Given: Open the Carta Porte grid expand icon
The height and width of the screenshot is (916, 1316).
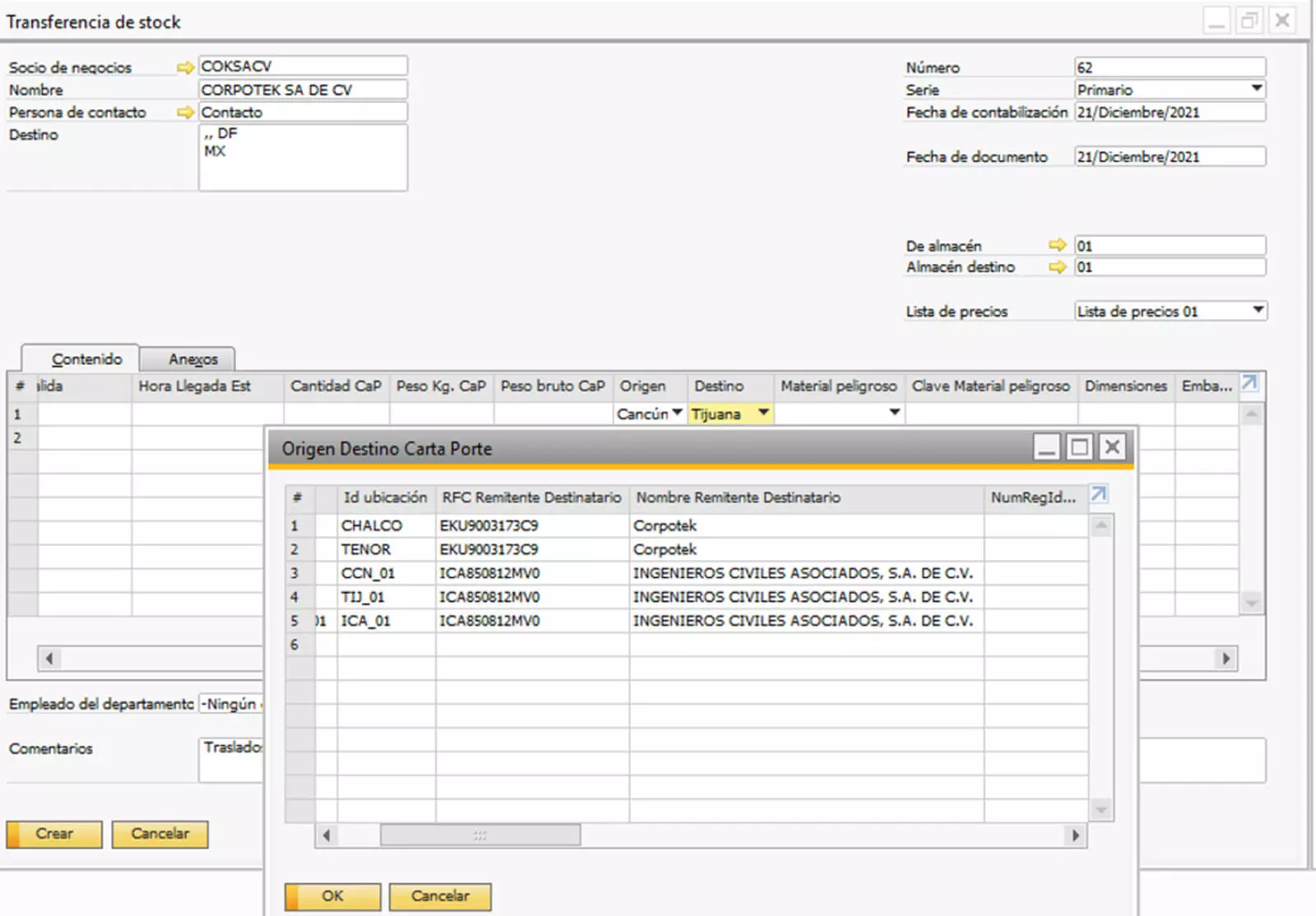Looking at the screenshot, I should coord(1099,494).
